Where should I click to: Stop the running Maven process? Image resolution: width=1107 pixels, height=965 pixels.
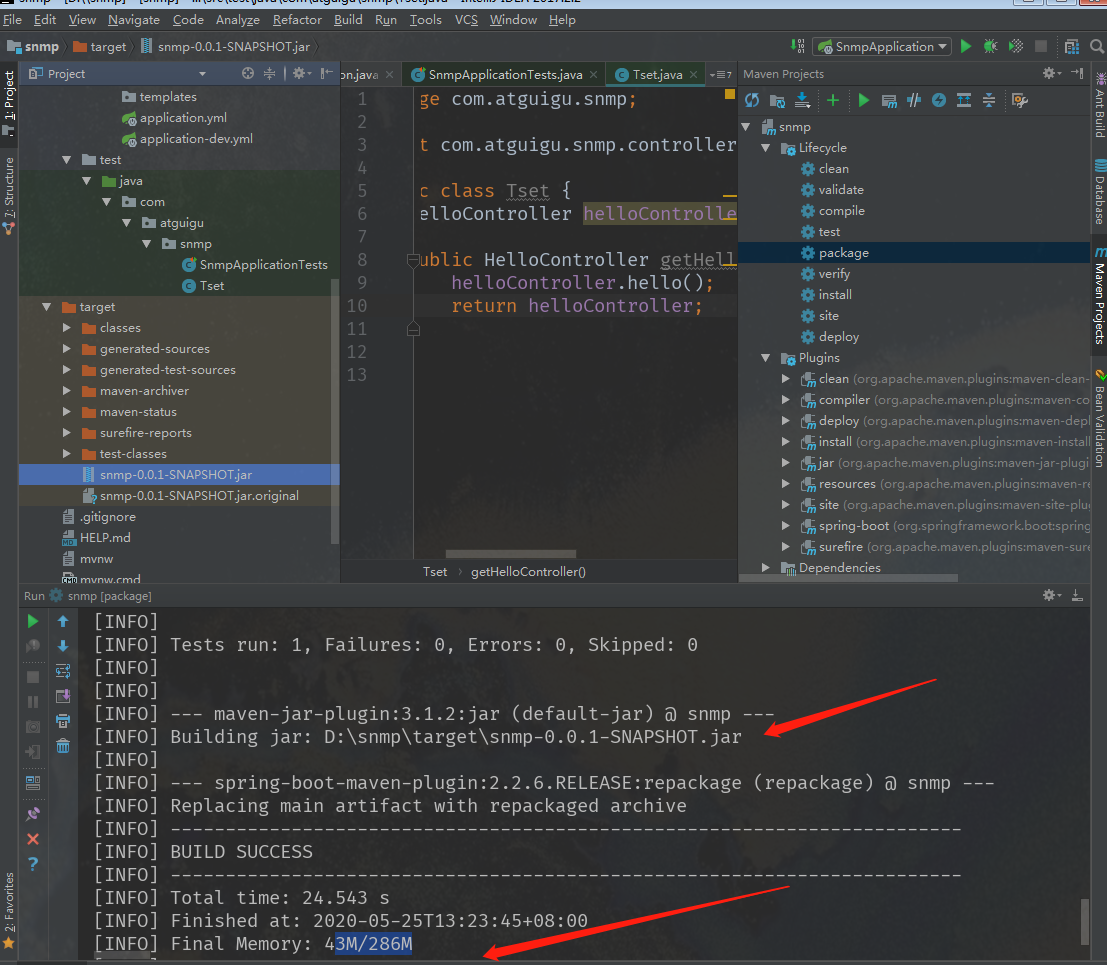pos(33,676)
